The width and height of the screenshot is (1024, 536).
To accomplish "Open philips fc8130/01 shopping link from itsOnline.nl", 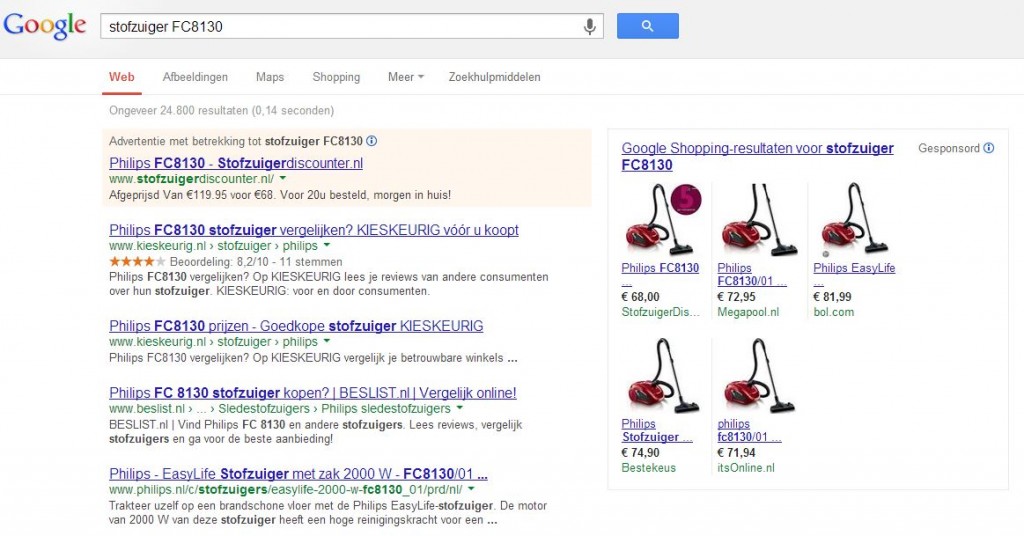I will [749, 430].
